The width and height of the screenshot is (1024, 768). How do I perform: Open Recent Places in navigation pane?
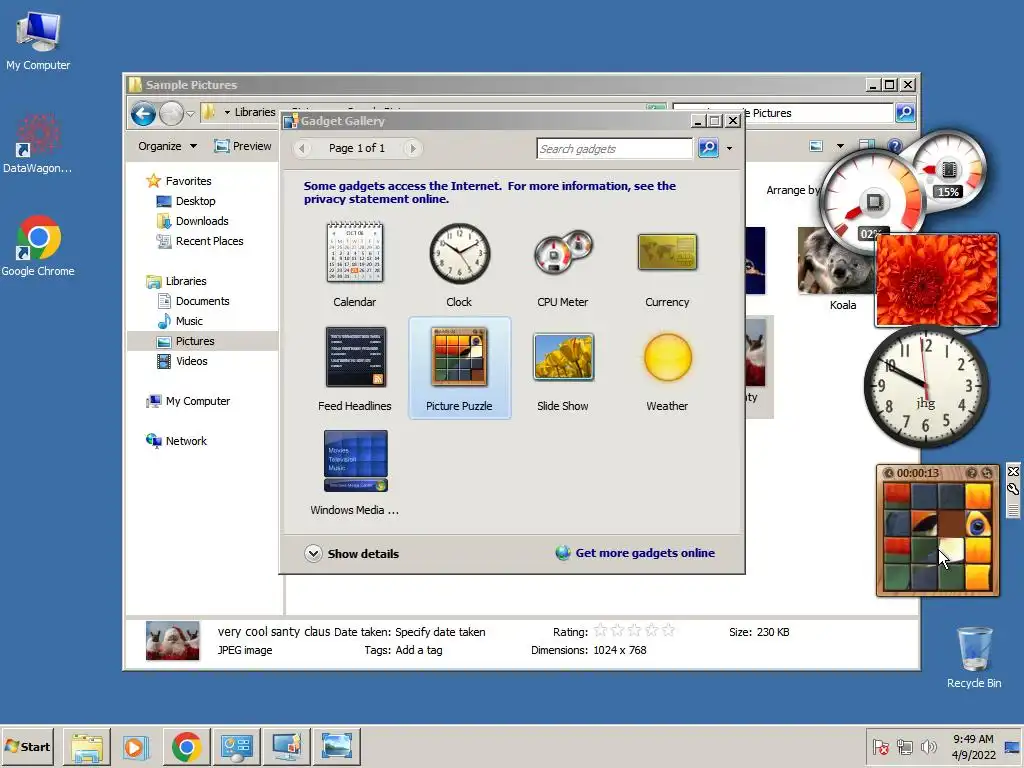pos(200,241)
